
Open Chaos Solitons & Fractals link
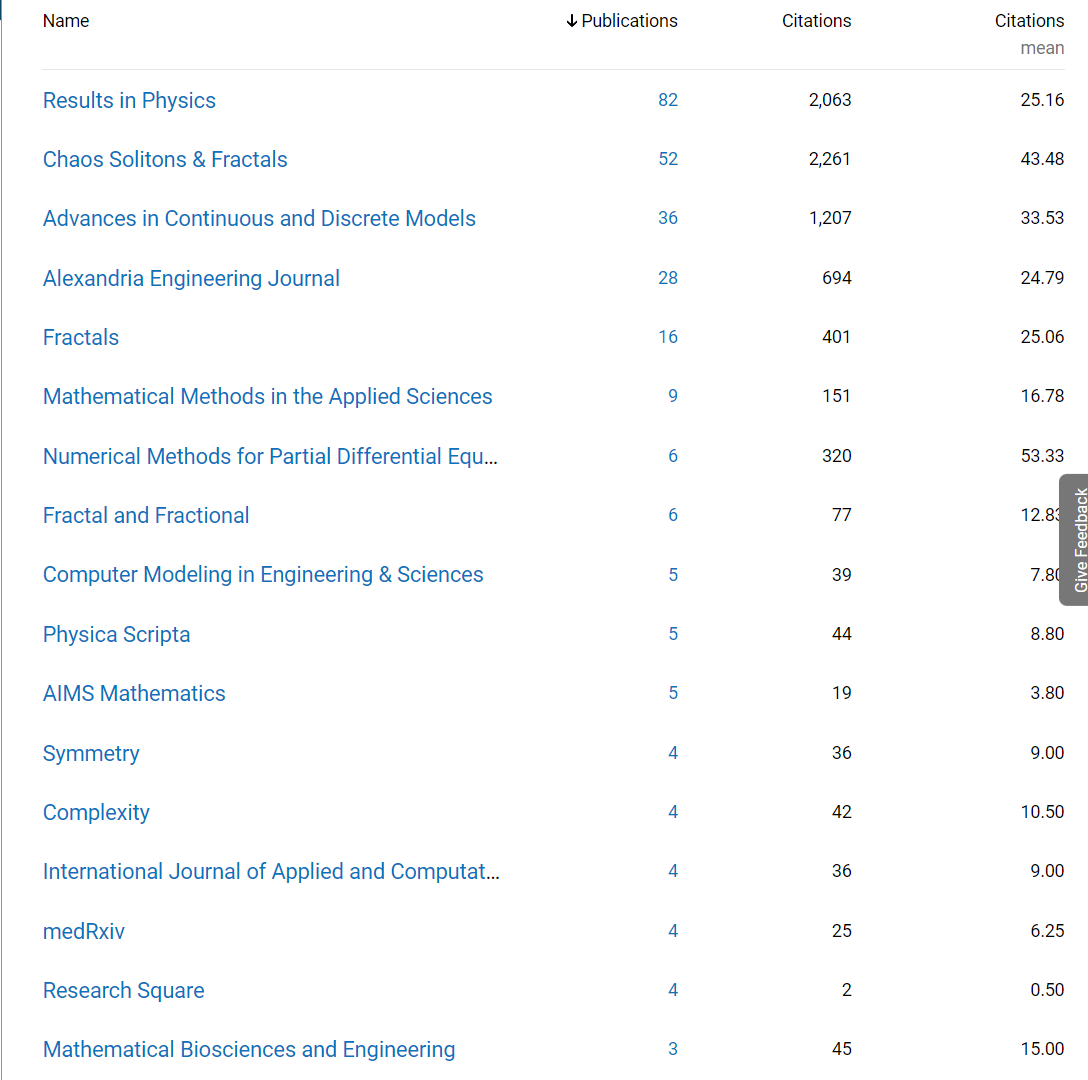165,159
